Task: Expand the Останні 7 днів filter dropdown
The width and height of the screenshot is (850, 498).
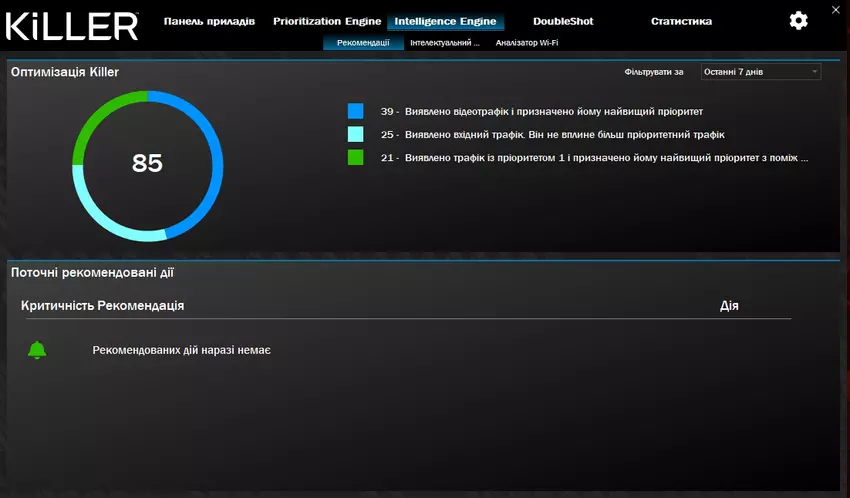Action: (760, 72)
